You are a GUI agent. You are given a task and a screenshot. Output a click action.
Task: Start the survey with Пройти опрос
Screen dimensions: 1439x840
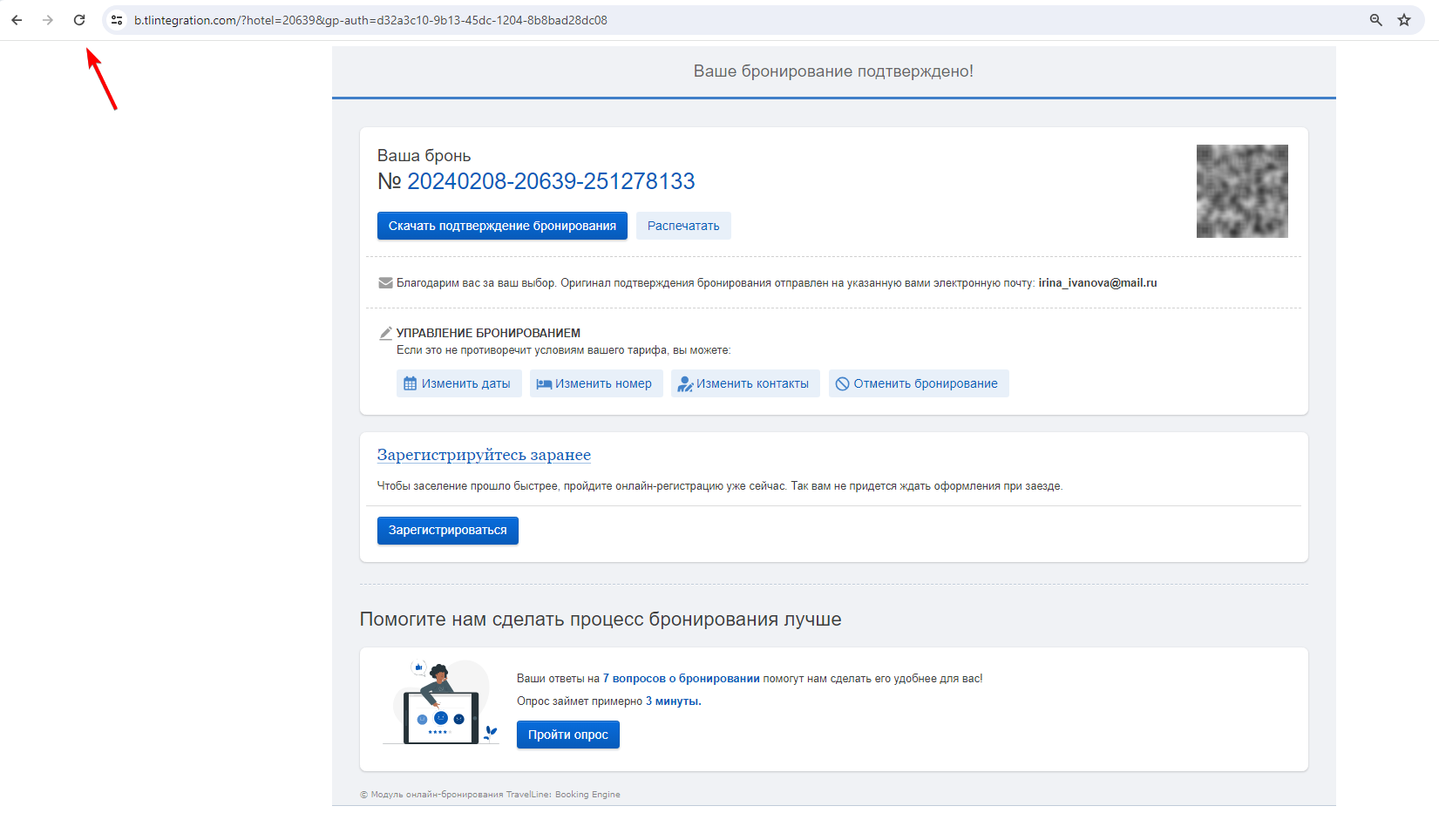point(568,735)
